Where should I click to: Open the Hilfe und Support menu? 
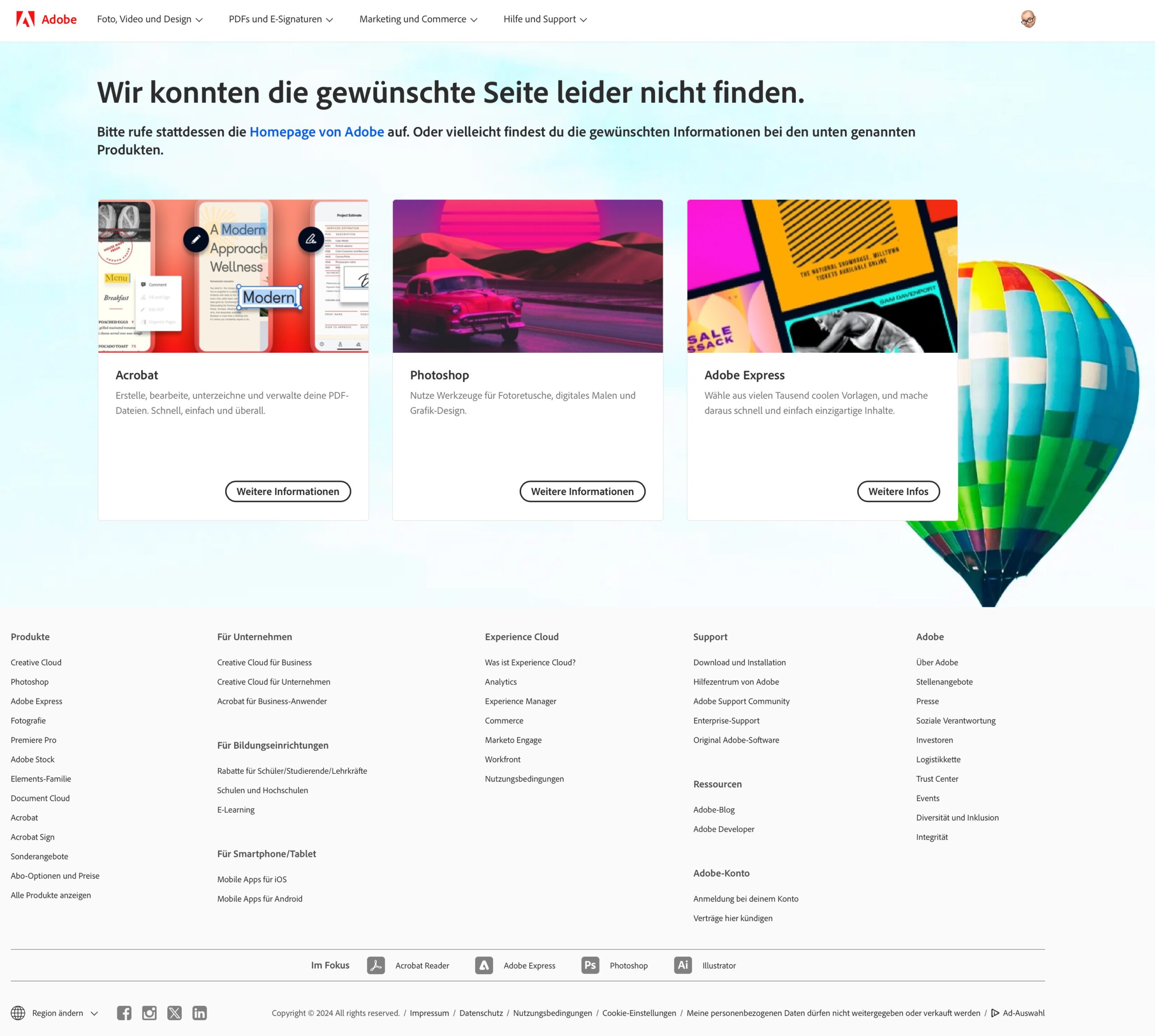(545, 19)
